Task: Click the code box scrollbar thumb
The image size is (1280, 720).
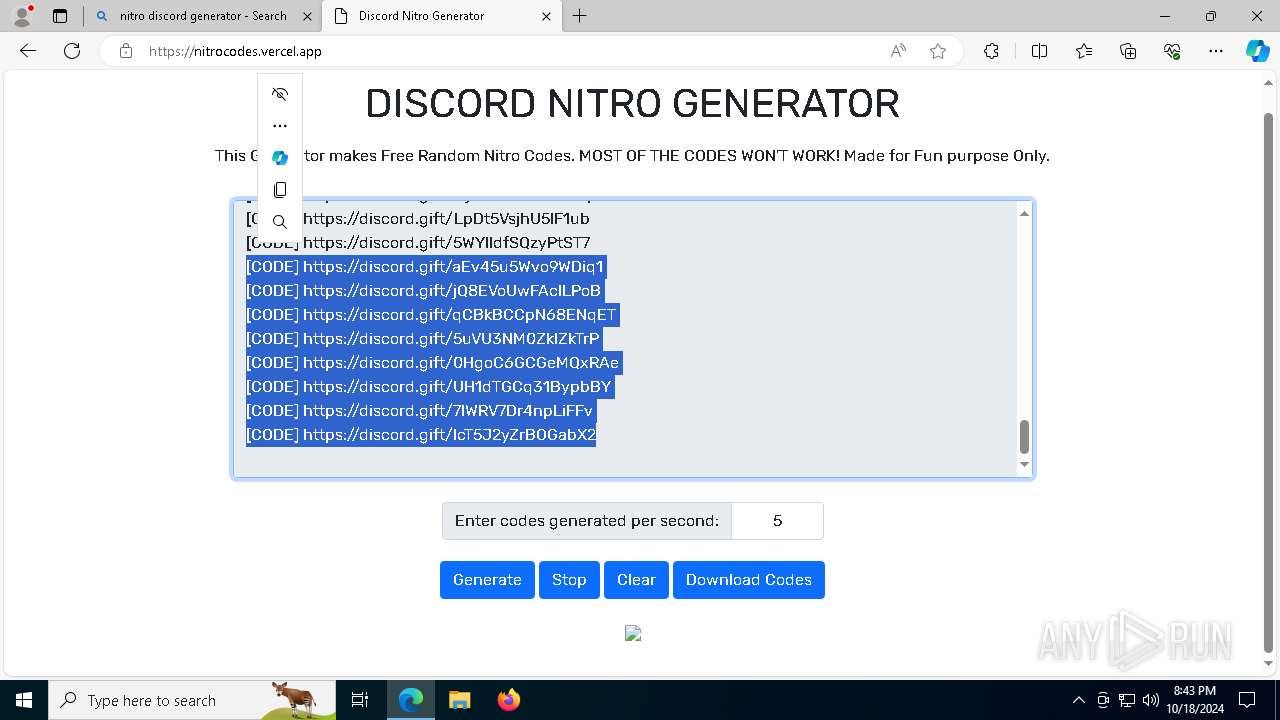Action: pos(1024,437)
